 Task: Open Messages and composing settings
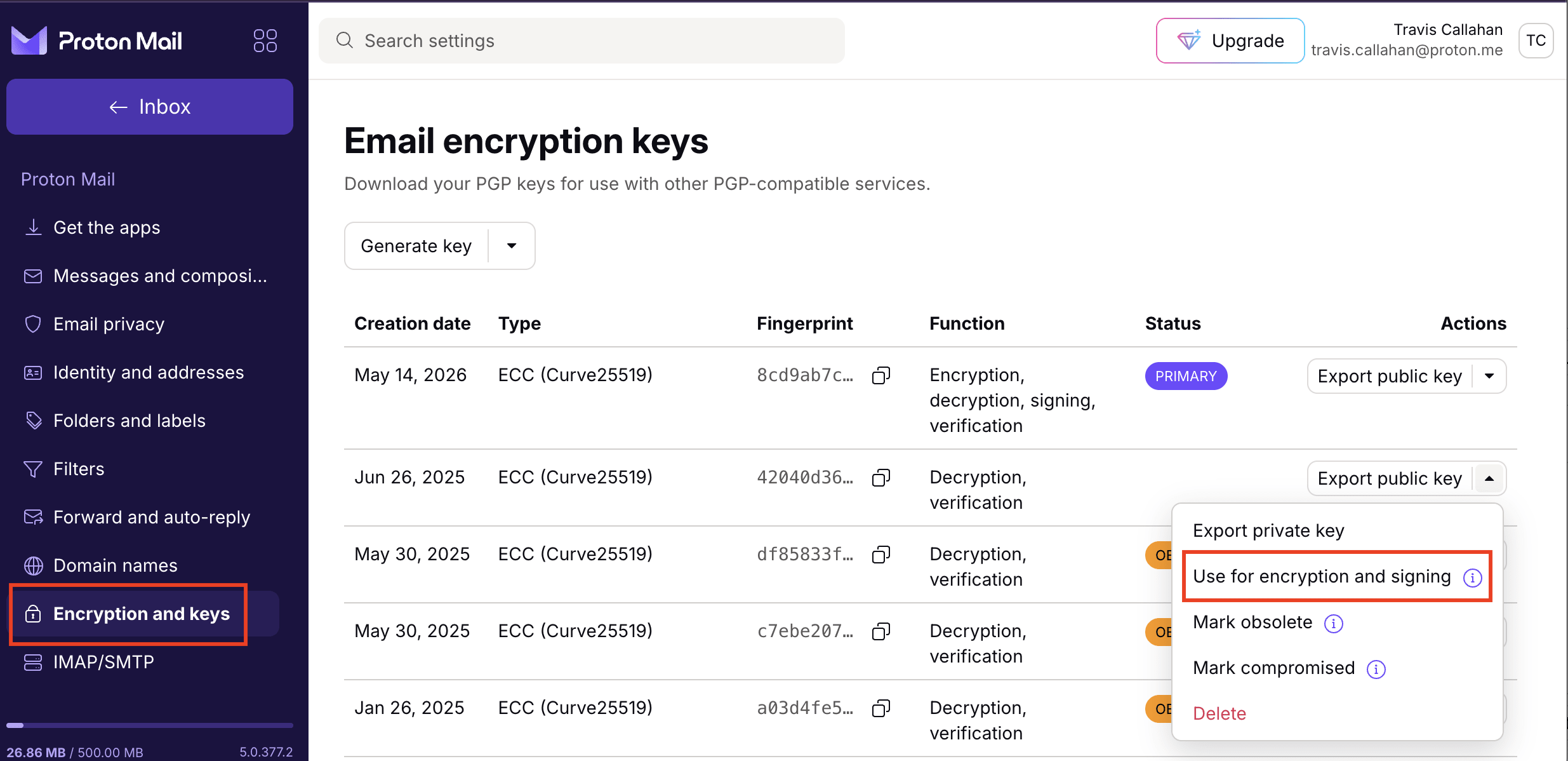[x=145, y=276]
